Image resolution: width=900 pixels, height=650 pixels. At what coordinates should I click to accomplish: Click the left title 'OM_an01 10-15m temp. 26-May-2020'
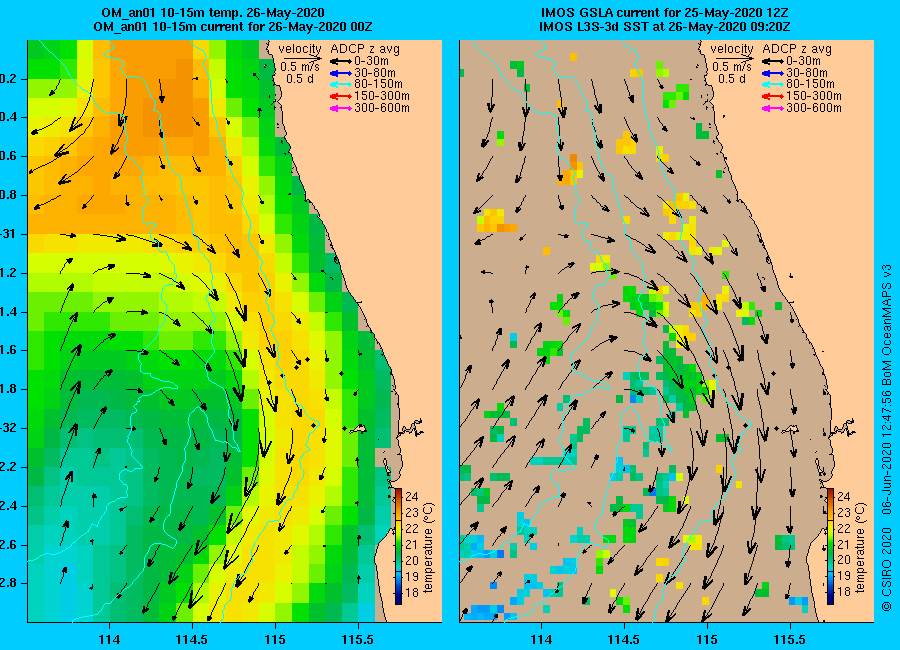213,13
